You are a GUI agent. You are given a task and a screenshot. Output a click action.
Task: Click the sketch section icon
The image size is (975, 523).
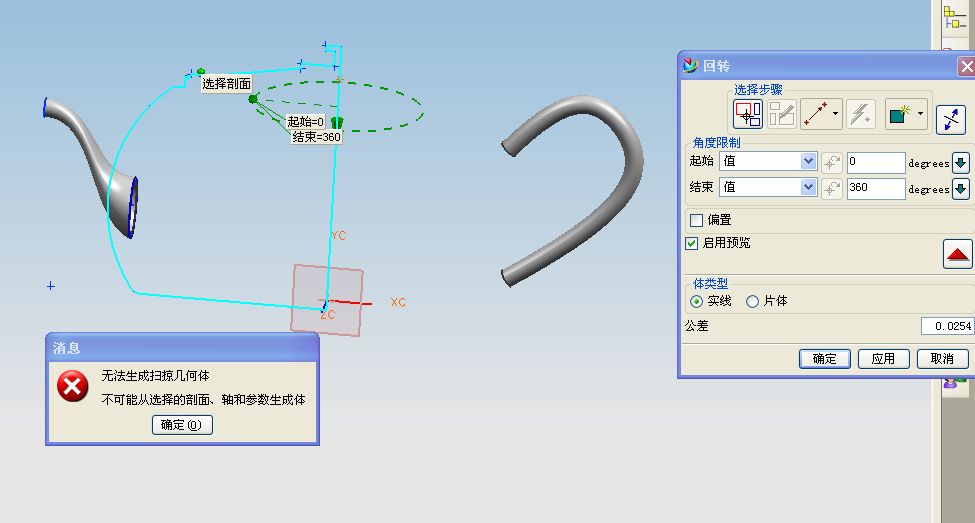pos(782,114)
